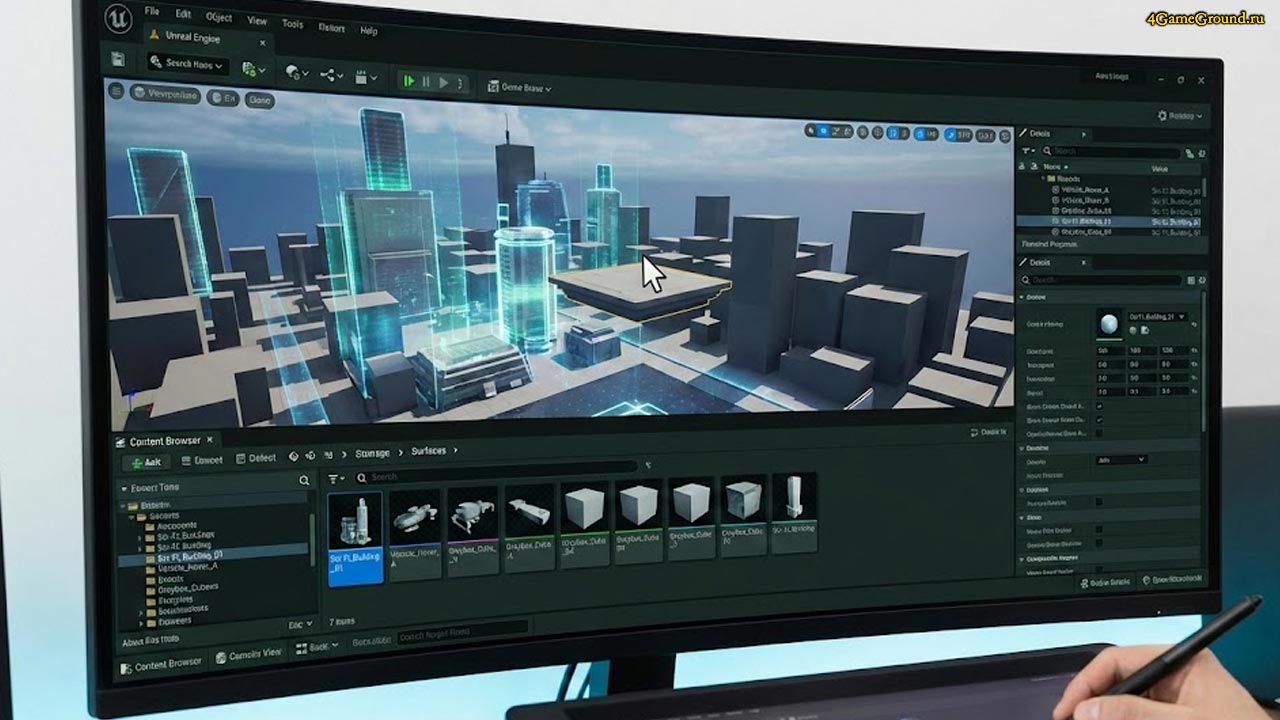This screenshot has width=1280, height=720.
Task: Click the Pause simulation icon
Action: click(426, 82)
